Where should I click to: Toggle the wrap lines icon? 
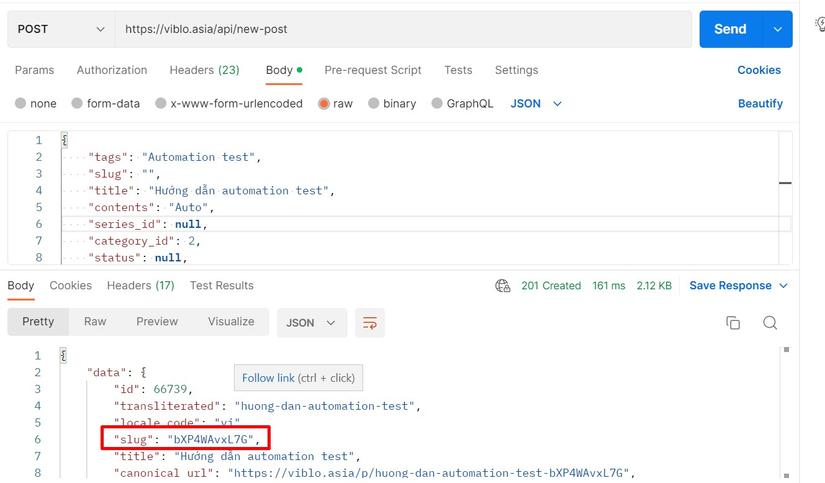[370, 323]
